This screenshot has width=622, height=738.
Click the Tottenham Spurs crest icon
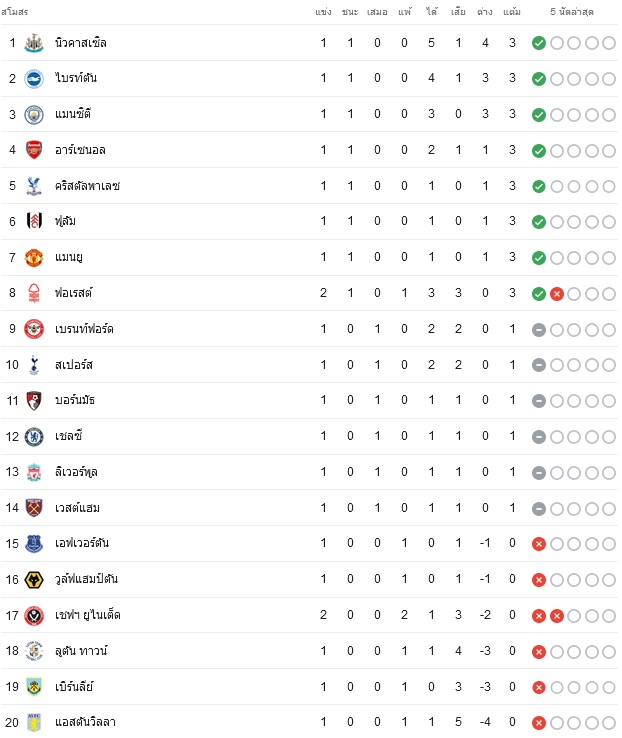point(34,365)
